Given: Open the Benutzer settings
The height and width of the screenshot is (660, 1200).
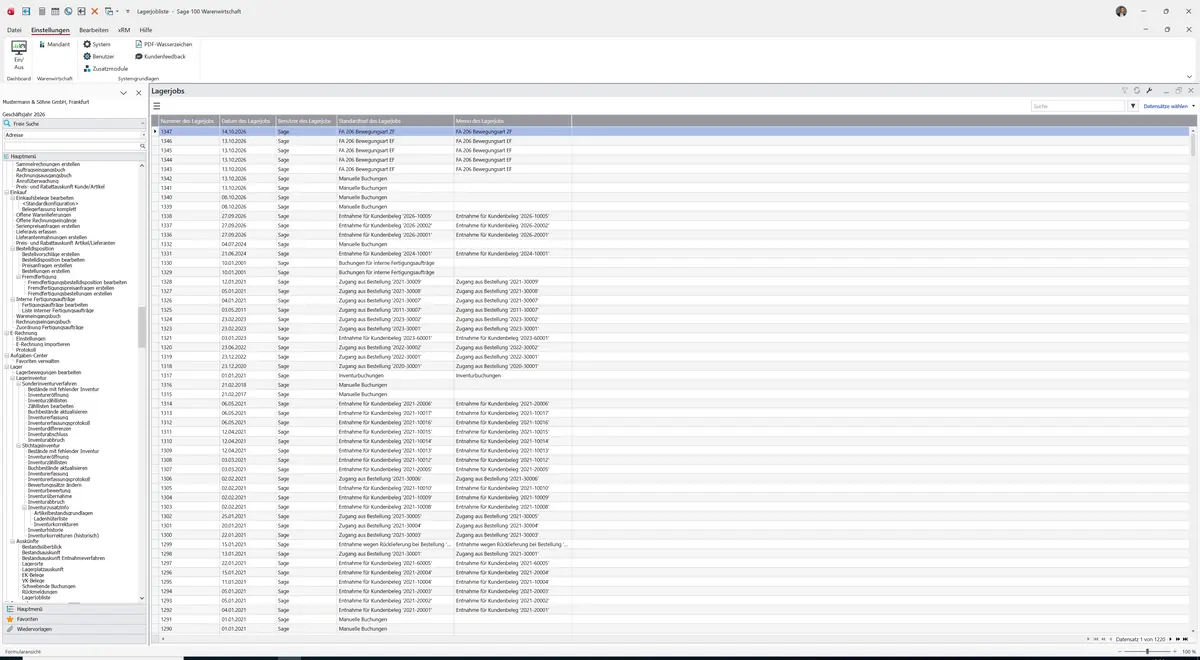Looking at the screenshot, I should tap(98, 56).
